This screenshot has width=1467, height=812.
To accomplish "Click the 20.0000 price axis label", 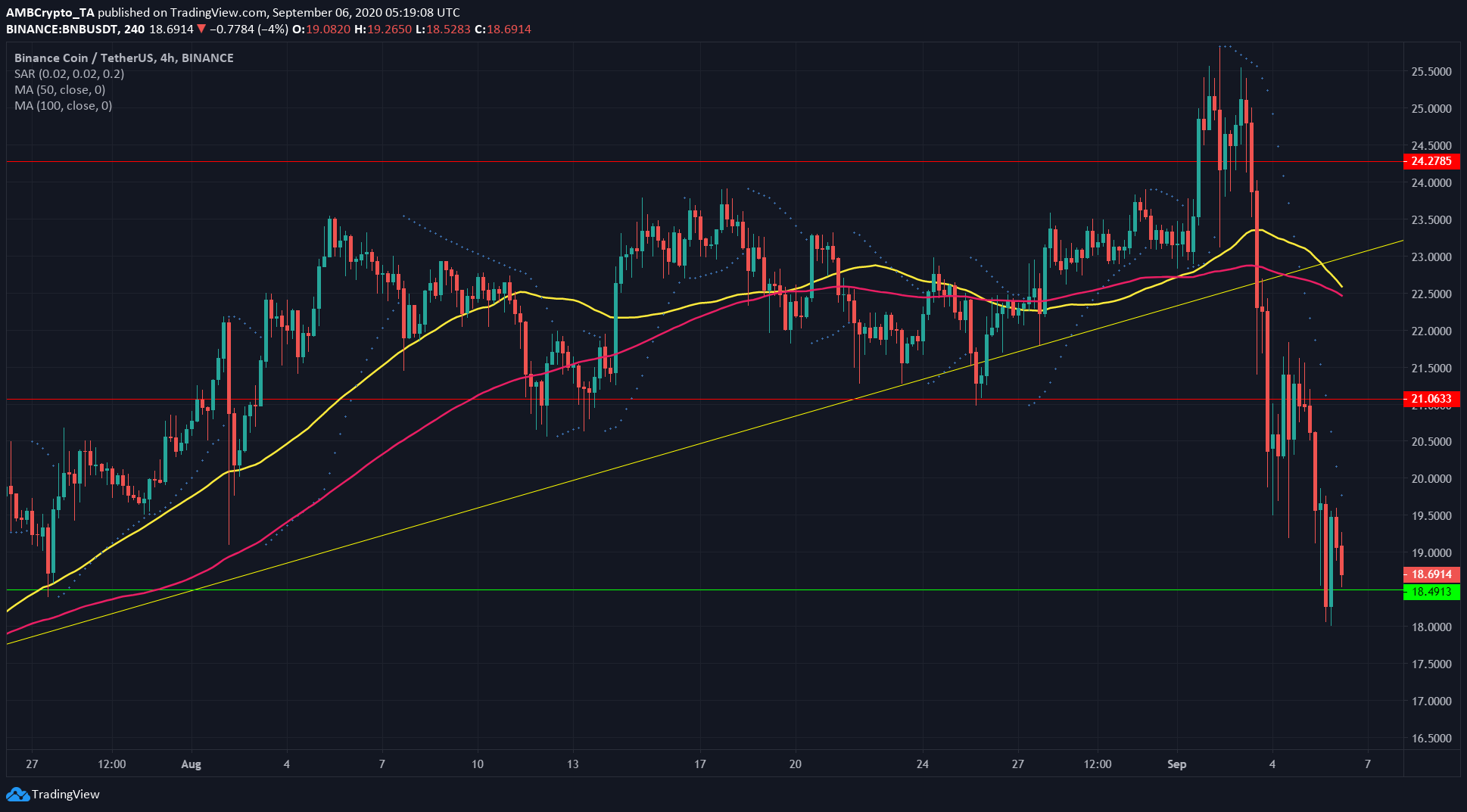I will click(x=1431, y=479).
